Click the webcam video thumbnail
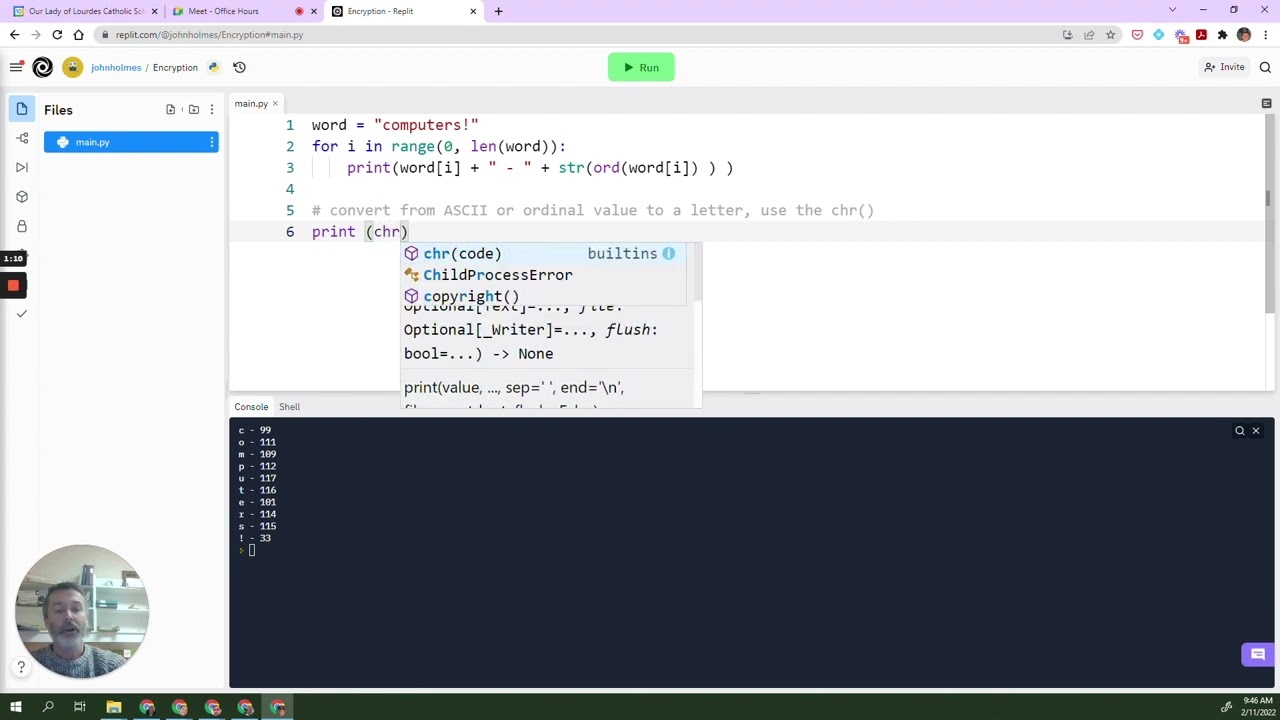Viewport: 1280px width, 720px height. pyautogui.click(x=82, y=610)
